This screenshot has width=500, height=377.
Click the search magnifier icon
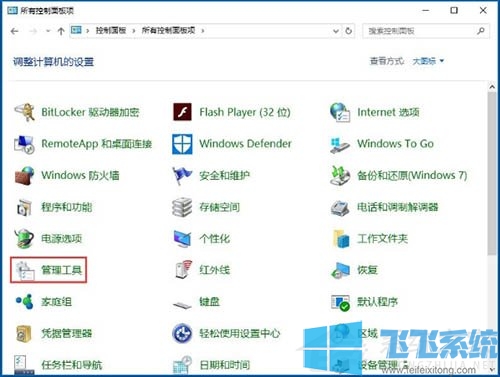(481, 31)
